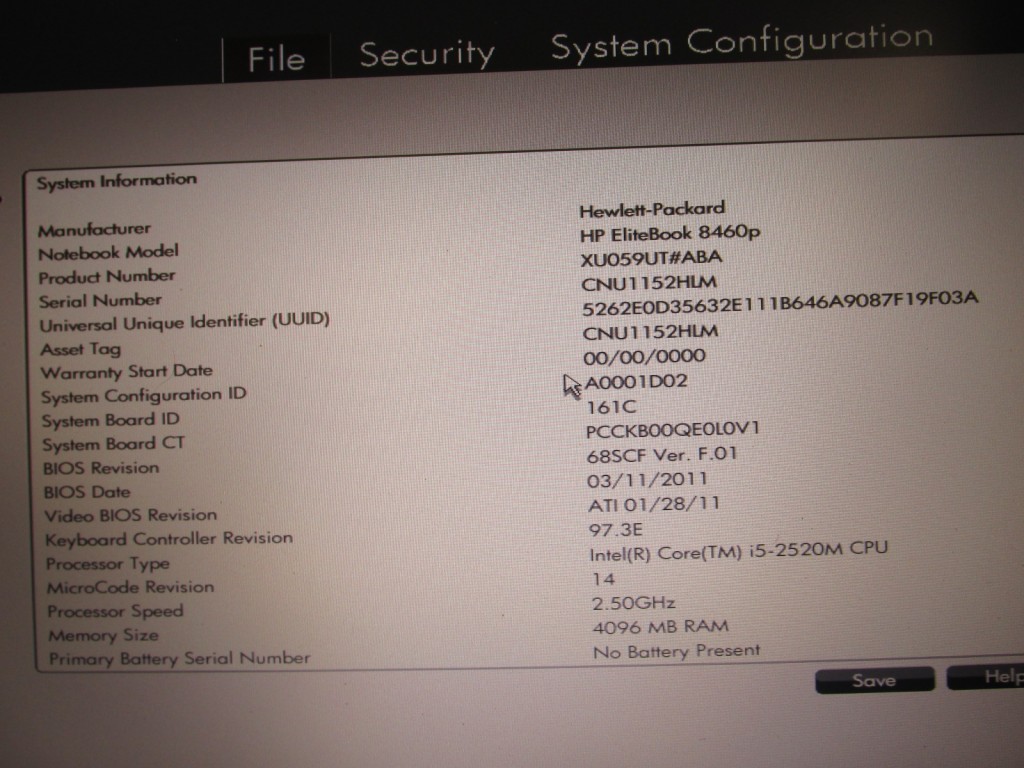Select keyboard controller value 97.3E

click(x=616, y=530)
